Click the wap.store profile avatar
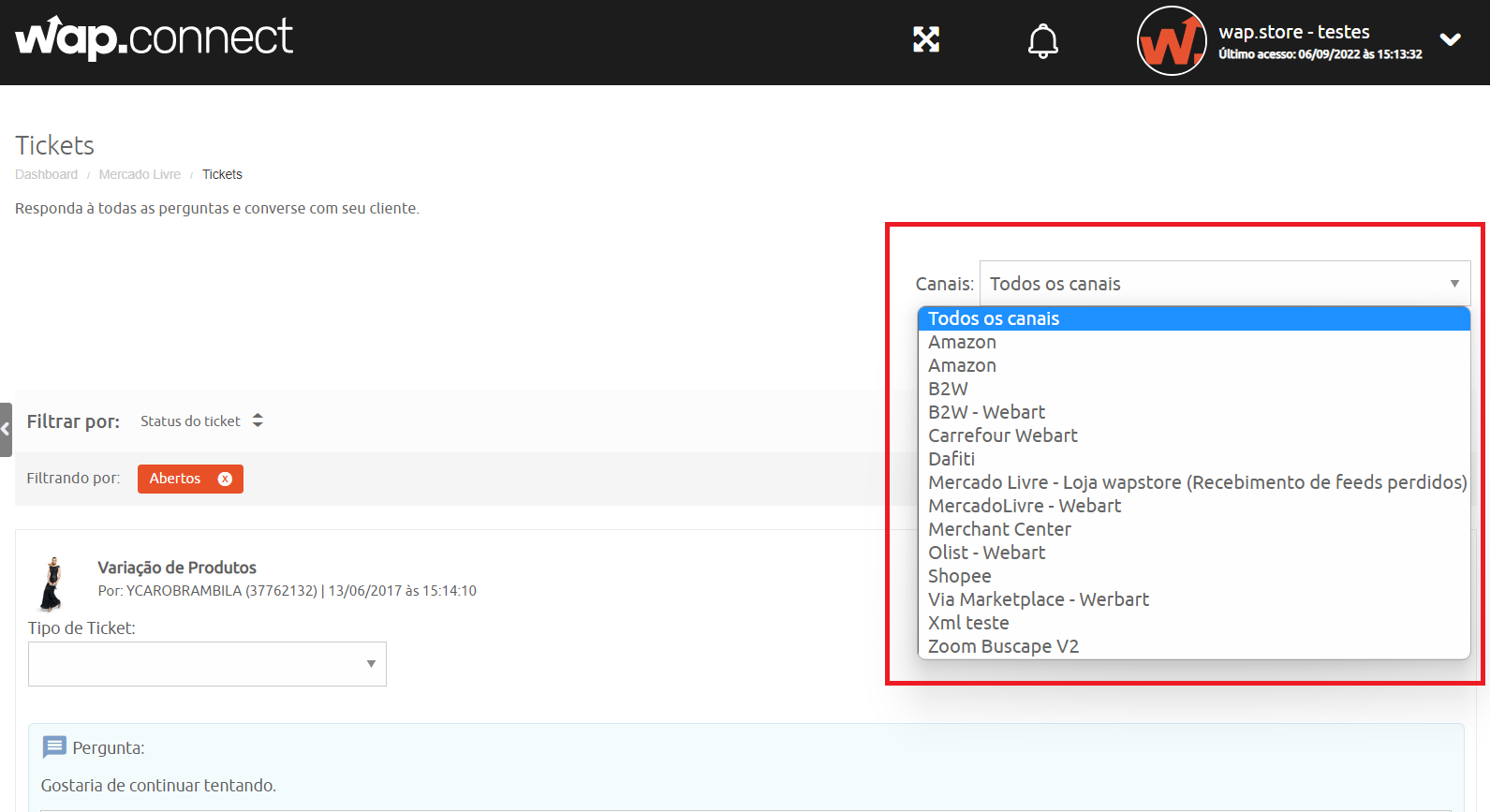Viewport: 1490px width, 812px height. click(x=1172, y=41)
